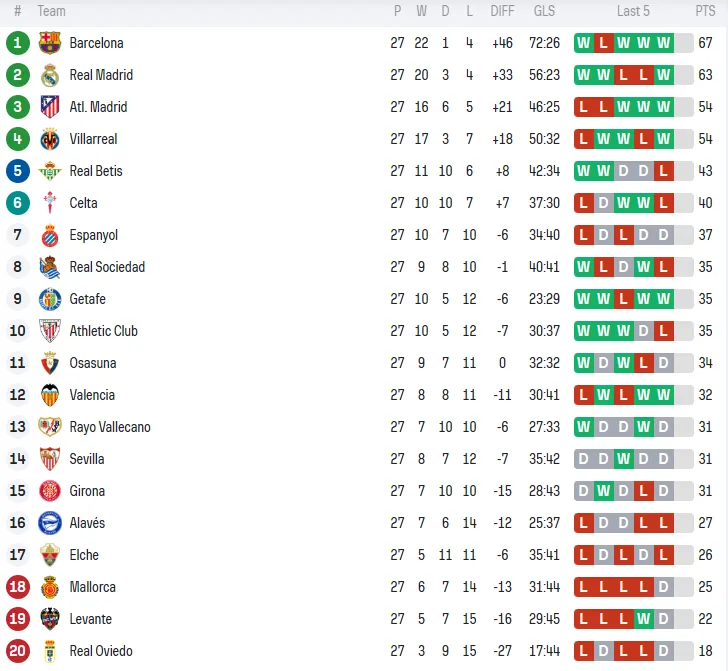Click the Real Madrid club crest
This screenshot has height=671, width=728.
pyautogui.click(x=50, y=75)
